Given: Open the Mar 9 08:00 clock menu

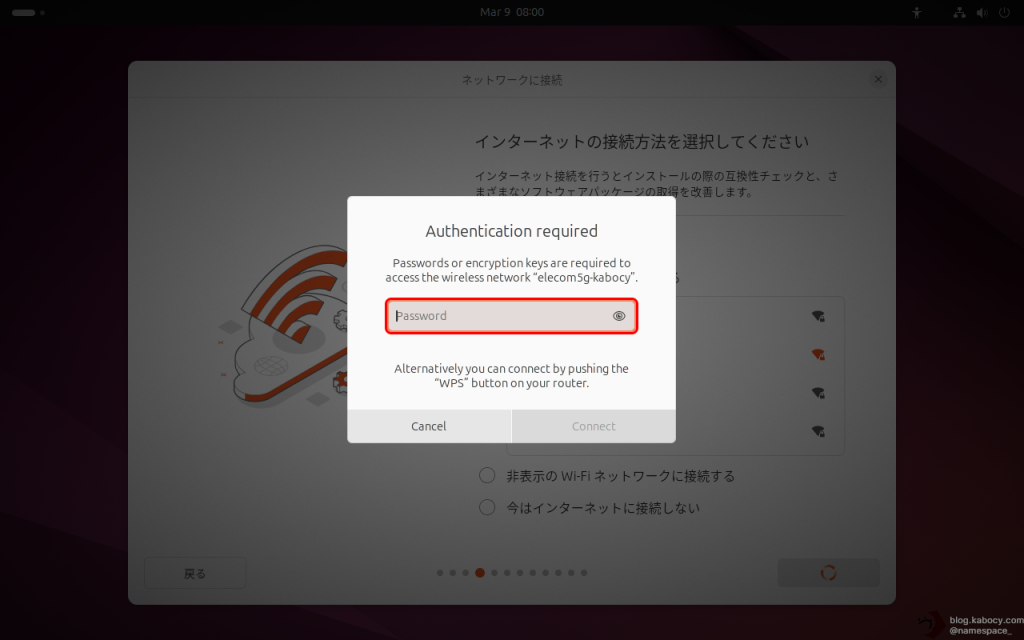Looking at the screenshot, I should pos(512,12).
